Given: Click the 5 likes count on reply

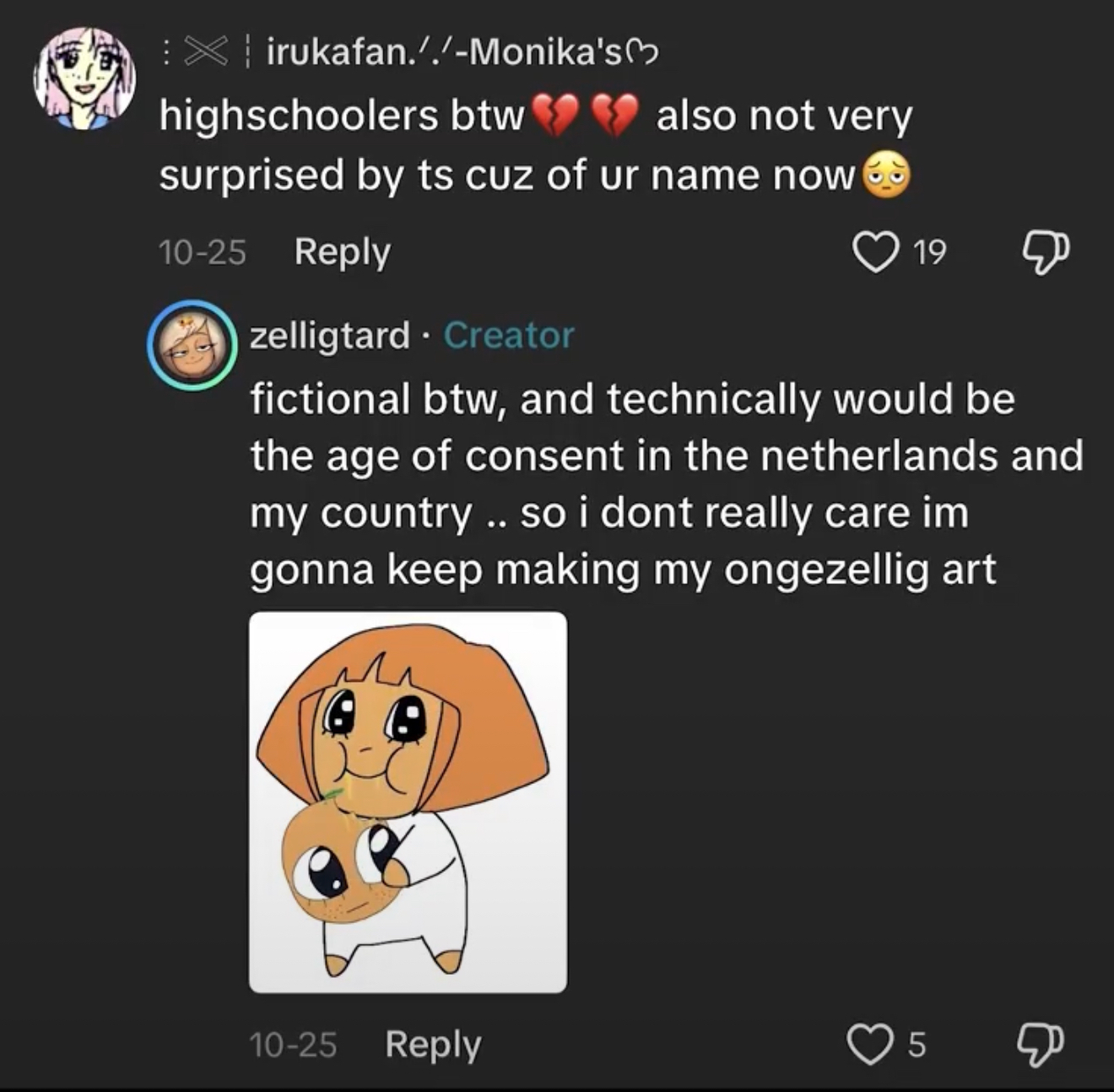Looking at the screenshot, I should pyautogui.click(x=917, y=1046).
